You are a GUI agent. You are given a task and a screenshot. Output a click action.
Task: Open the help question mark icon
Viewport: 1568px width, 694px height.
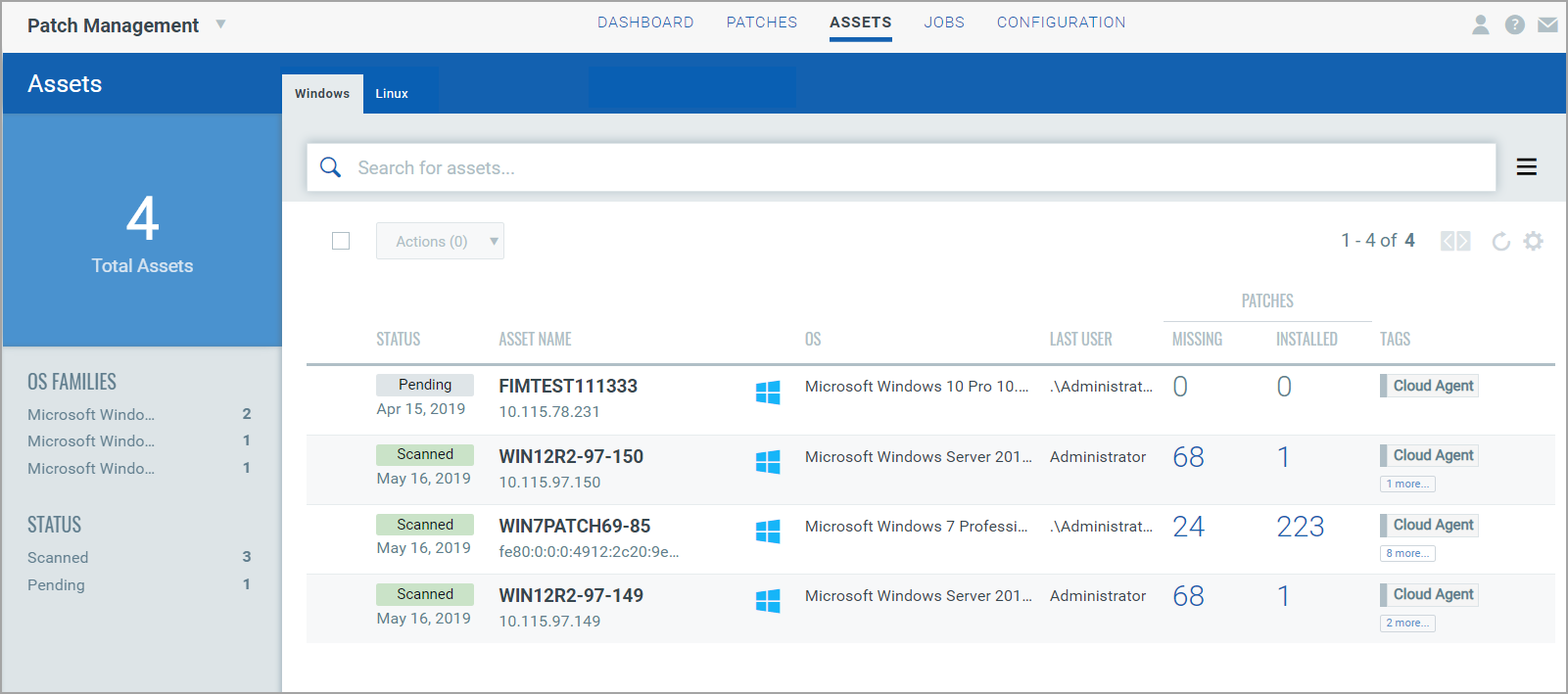tap(1515, 24)
